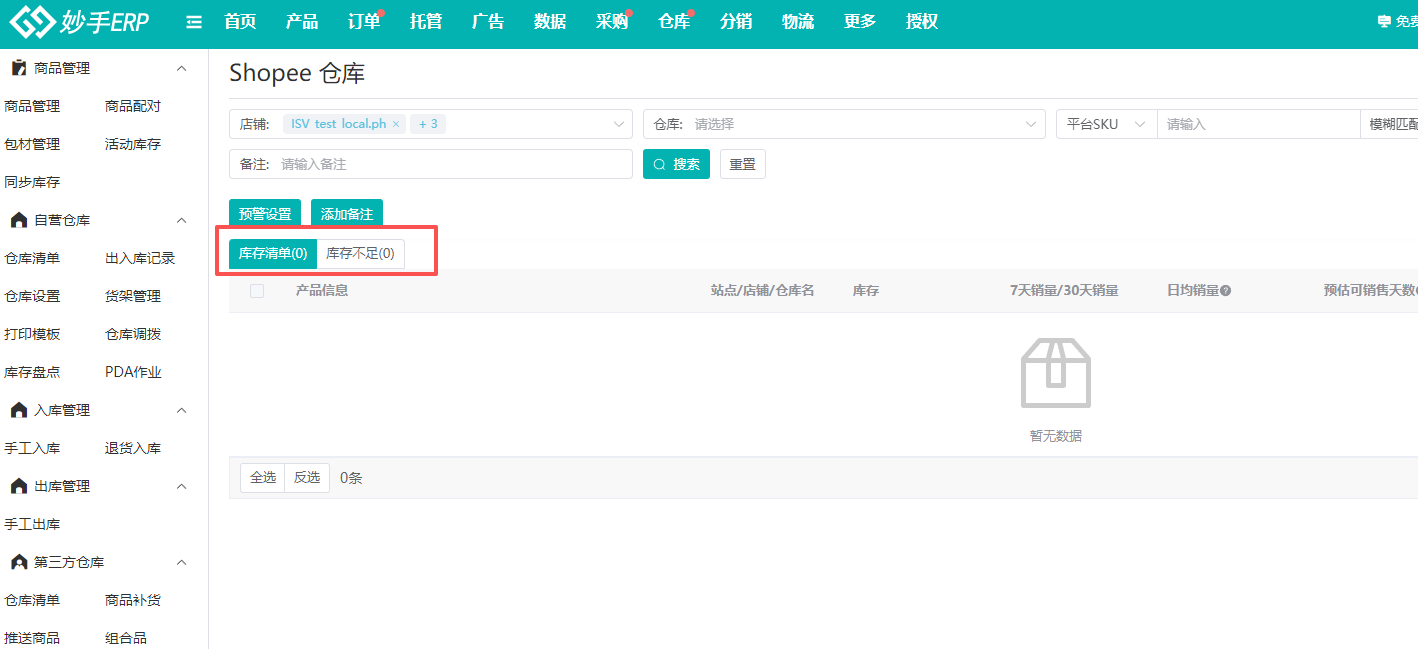Collapse the 入库管理 sidebar section
This screenshot has width=1418, height=649.
[181, 410]
